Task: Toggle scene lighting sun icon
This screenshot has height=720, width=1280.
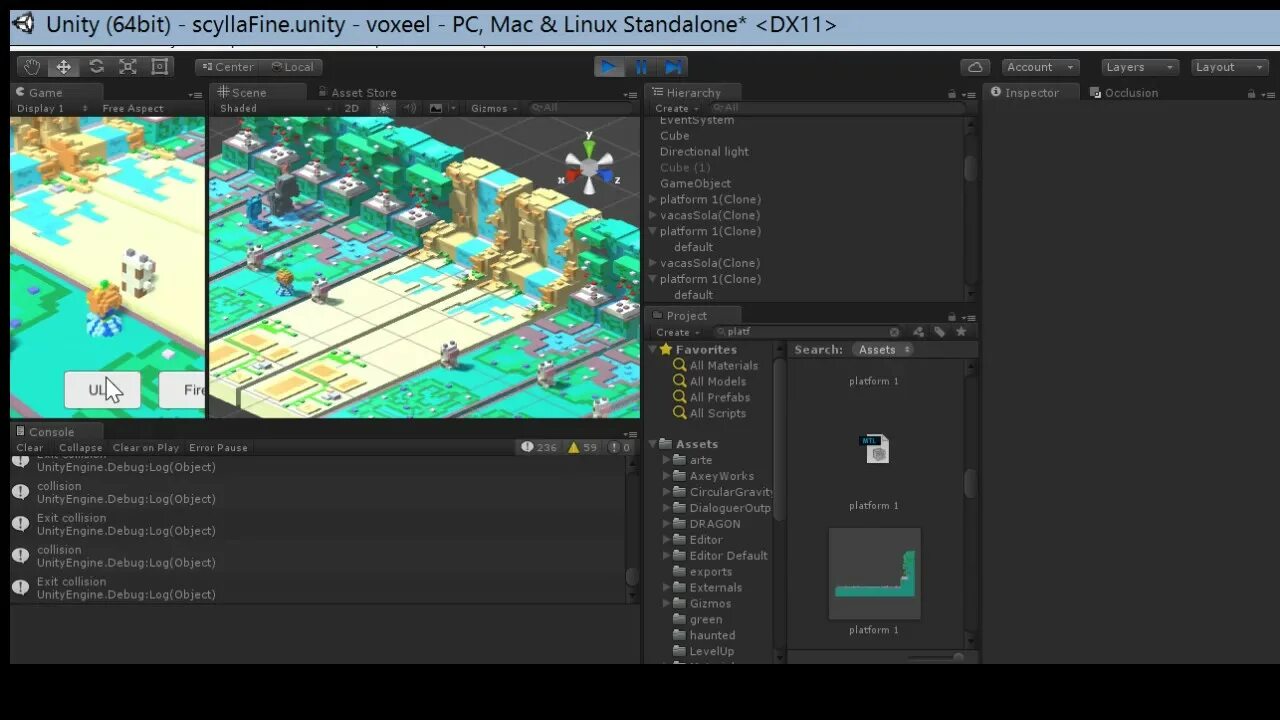Action: point(383,108)
